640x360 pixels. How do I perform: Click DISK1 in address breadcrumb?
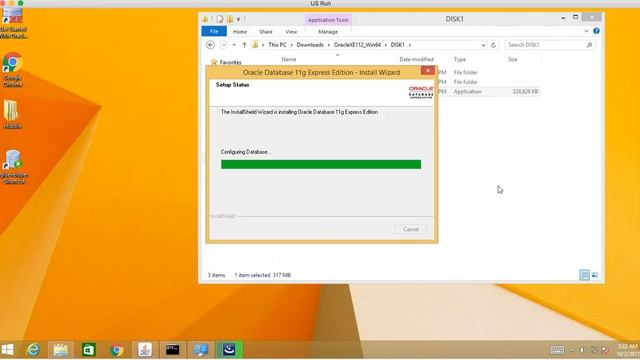[398, 45]
